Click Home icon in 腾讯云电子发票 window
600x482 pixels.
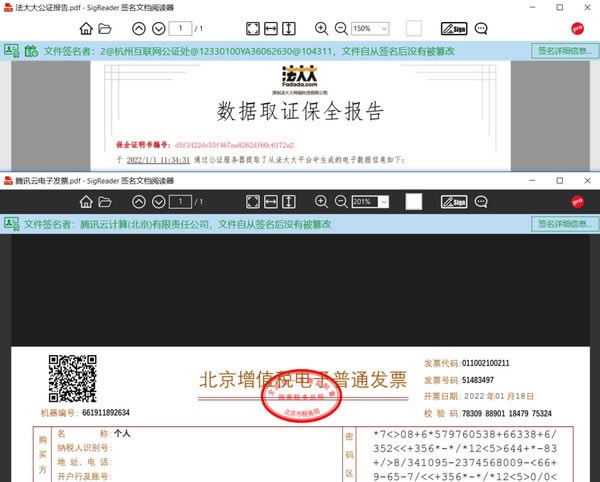[86, 202]
